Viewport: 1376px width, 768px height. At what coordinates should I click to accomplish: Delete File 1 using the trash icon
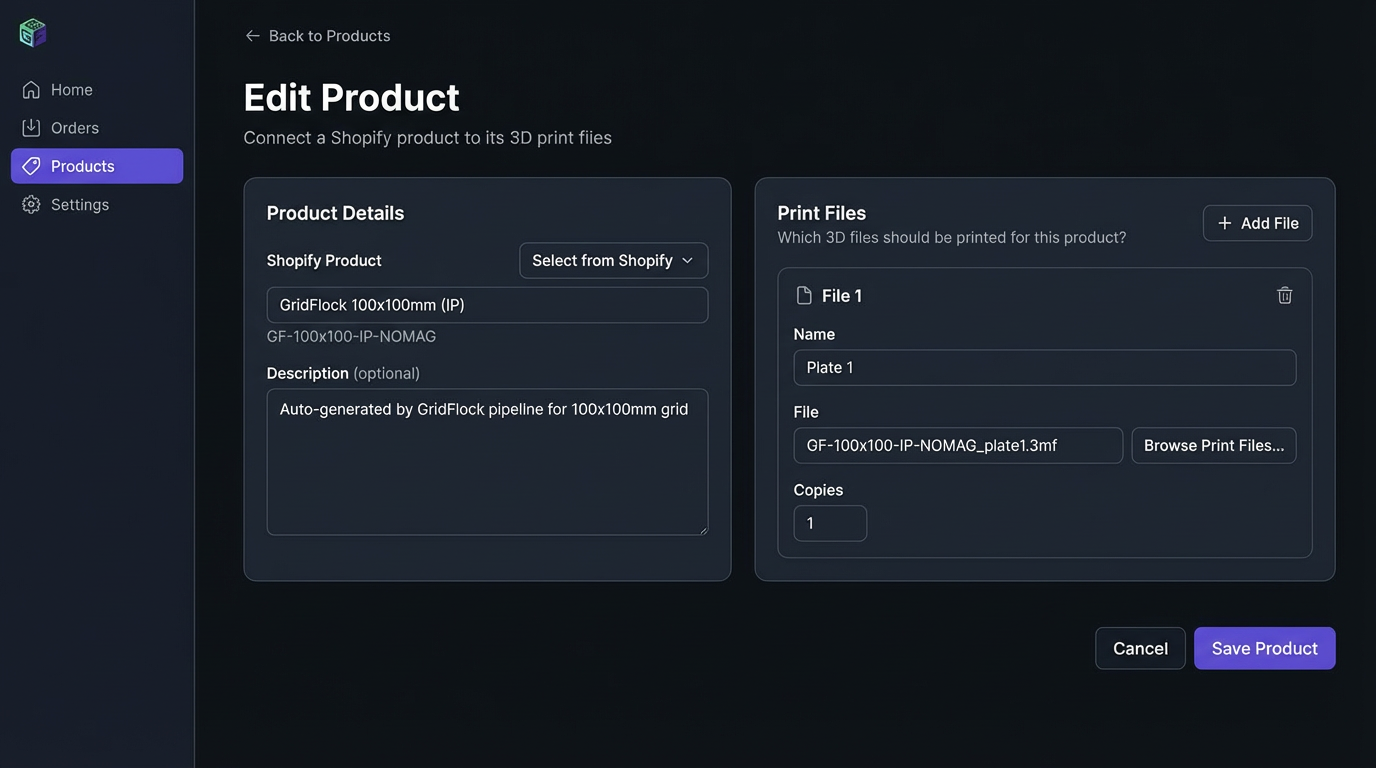(x=1284, y=295)
